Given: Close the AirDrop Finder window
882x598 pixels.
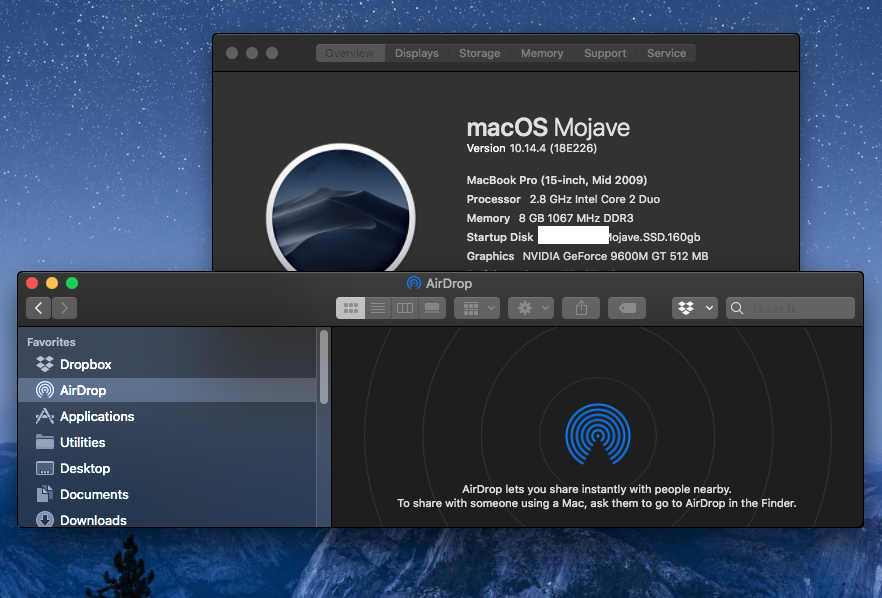Looking at the screenshot, I should pos(32,283).
